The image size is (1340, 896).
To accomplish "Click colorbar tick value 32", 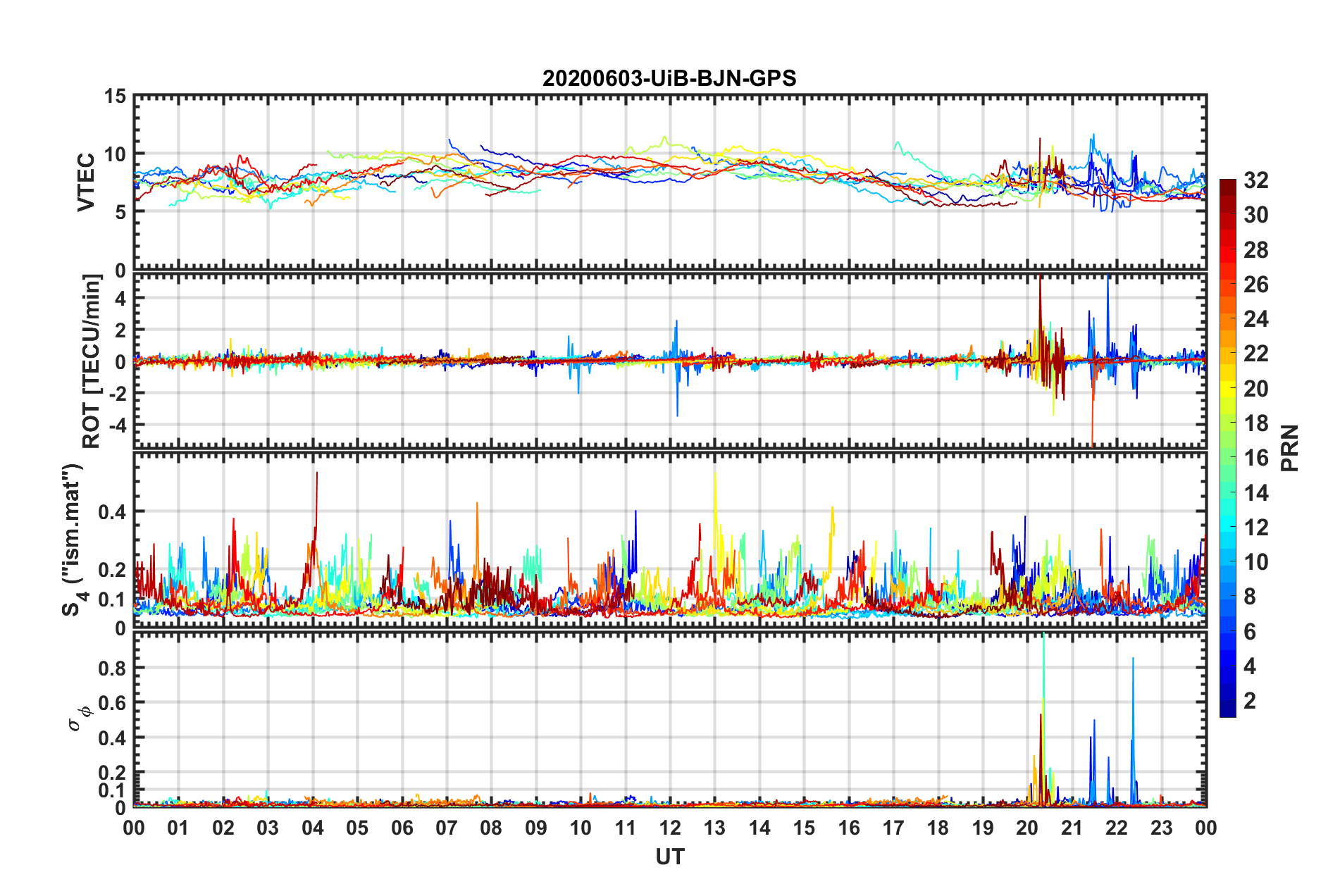I will pyautogui.click(x=1255, y=180).
